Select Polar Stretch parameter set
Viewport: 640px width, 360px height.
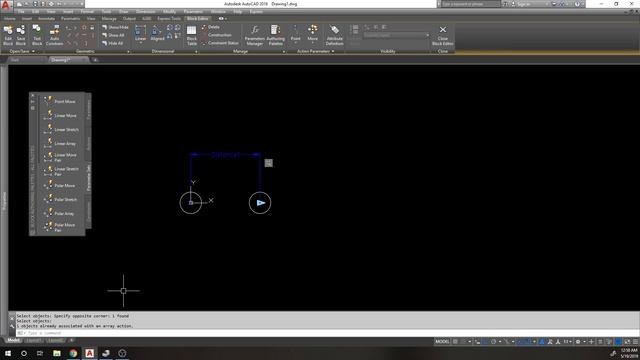click(62, 199)
